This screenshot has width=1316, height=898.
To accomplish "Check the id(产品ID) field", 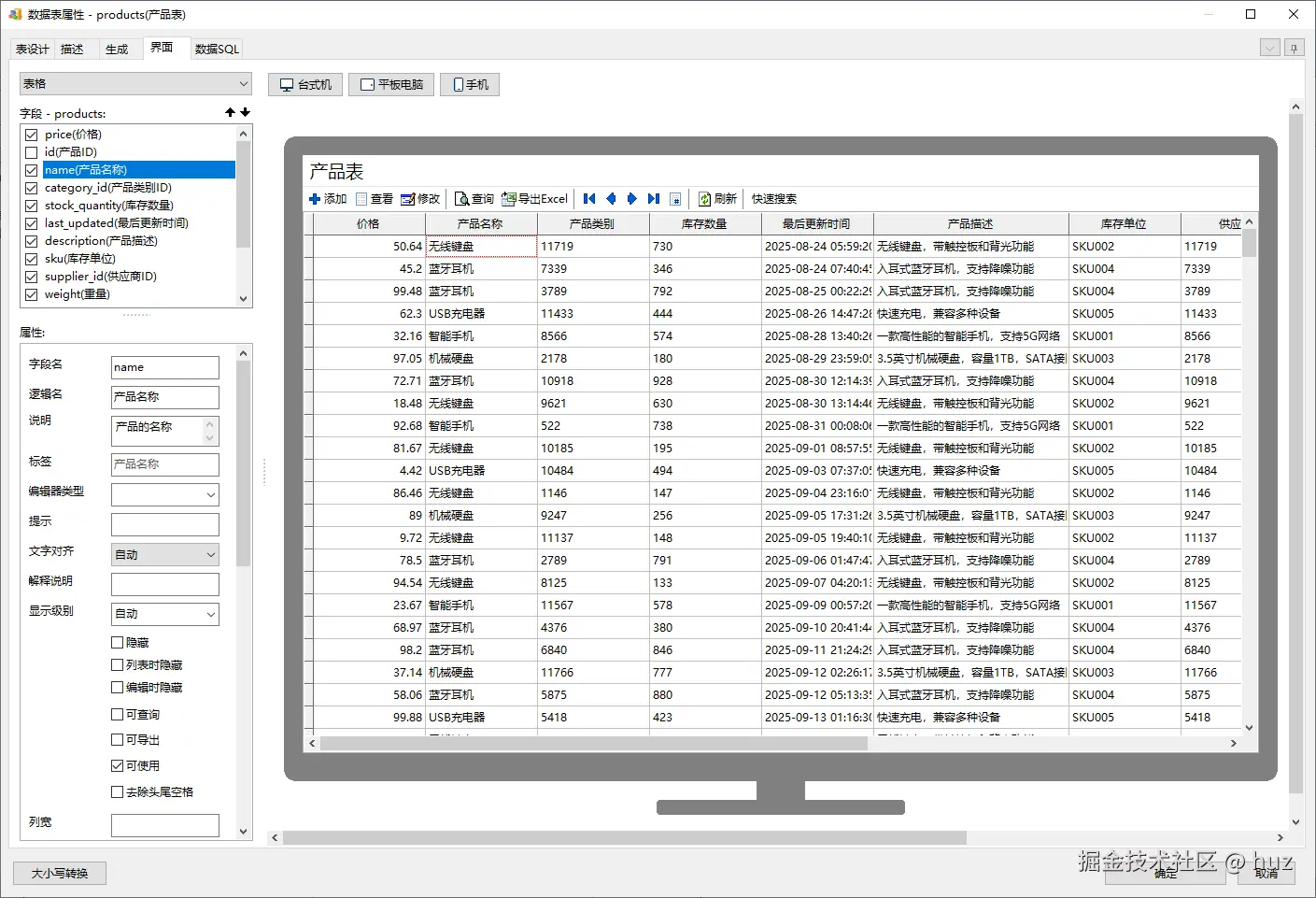I will [x=32, y=152].
